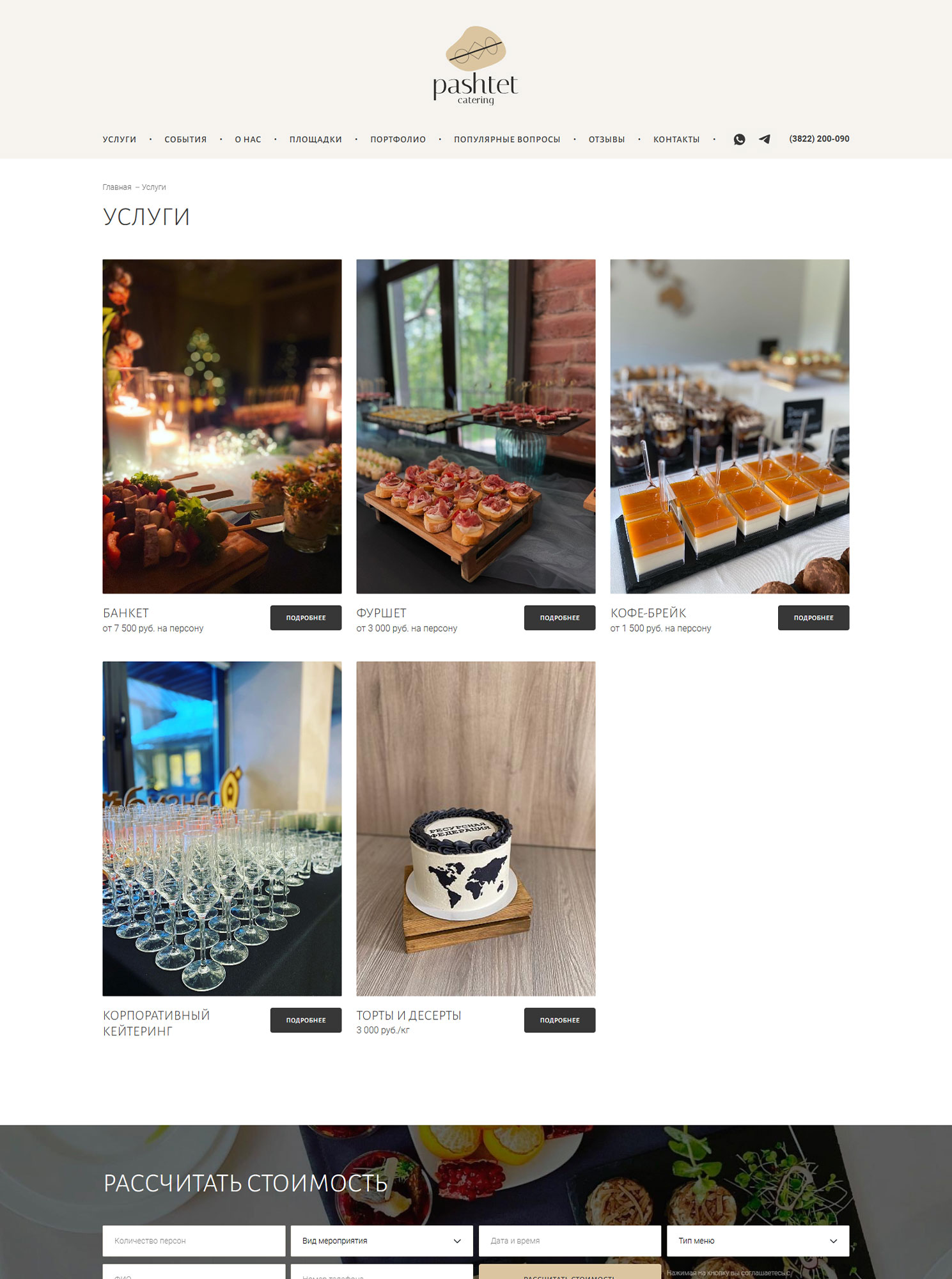Click Подробнее under Банкет
This screenshot has width=952, height=1279.
306,618
